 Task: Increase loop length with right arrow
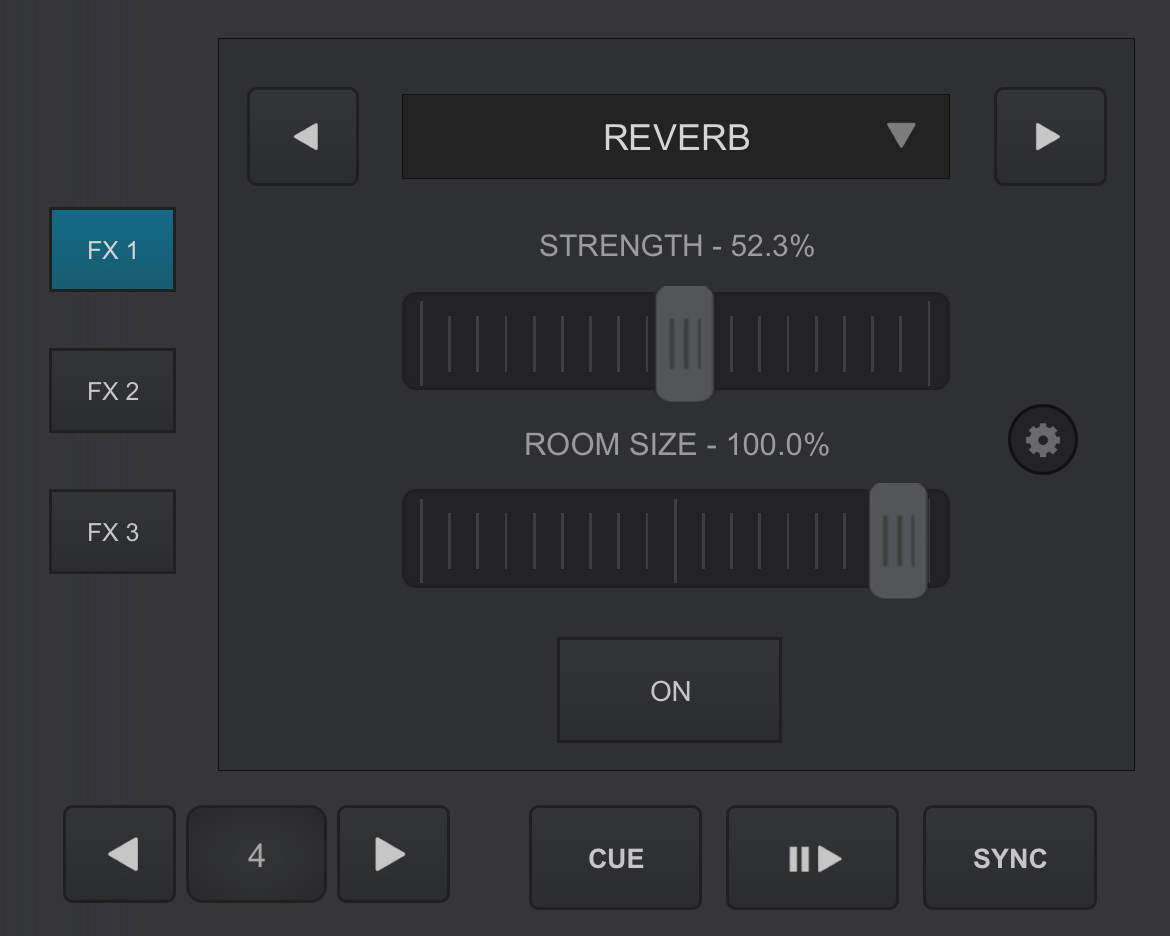393,855
